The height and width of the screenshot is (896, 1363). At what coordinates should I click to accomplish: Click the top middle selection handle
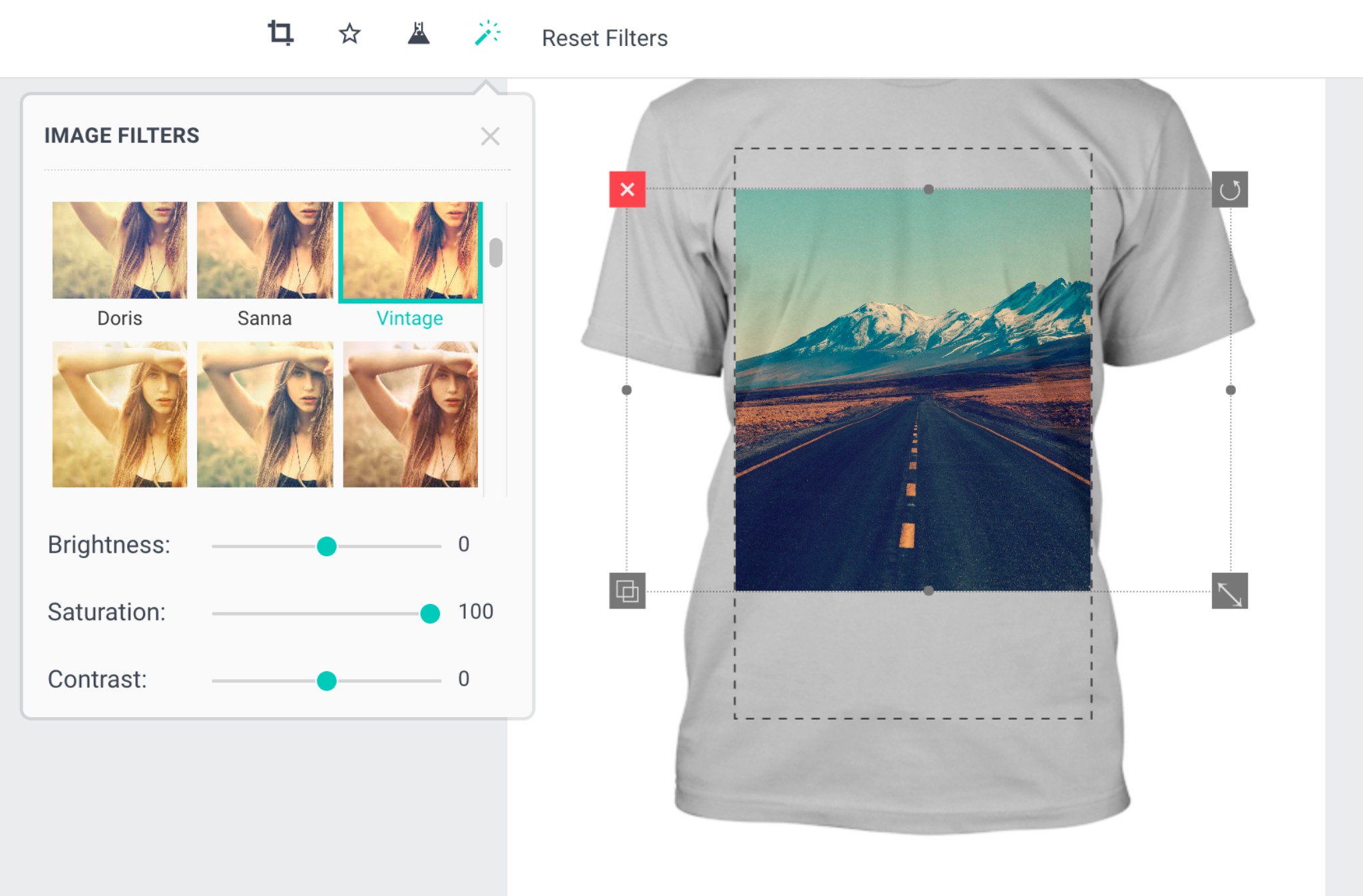click(928, 190)
